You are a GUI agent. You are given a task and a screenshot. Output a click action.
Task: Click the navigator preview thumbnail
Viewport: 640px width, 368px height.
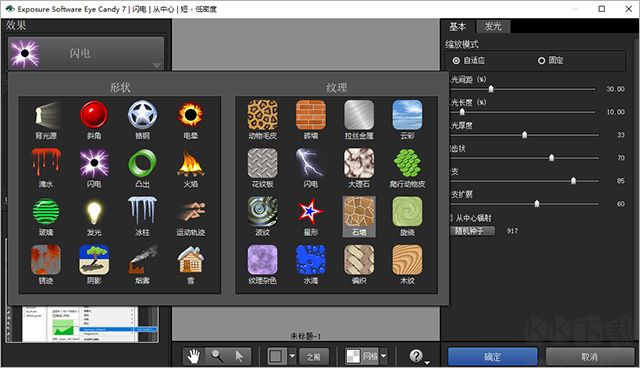pyautogui.click(x=83, y=324)
